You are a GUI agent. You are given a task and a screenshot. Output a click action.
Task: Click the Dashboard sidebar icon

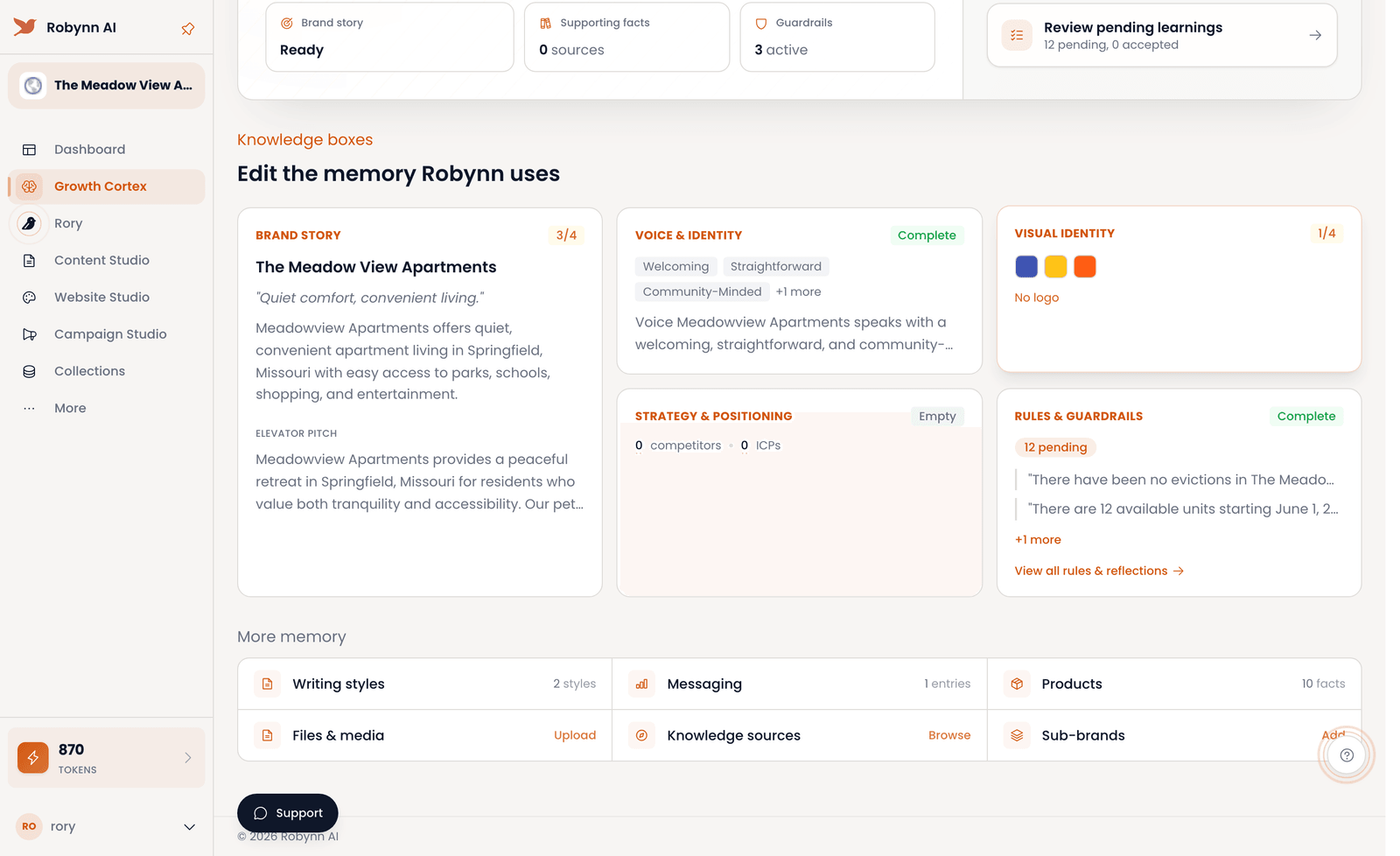[29, 150]
